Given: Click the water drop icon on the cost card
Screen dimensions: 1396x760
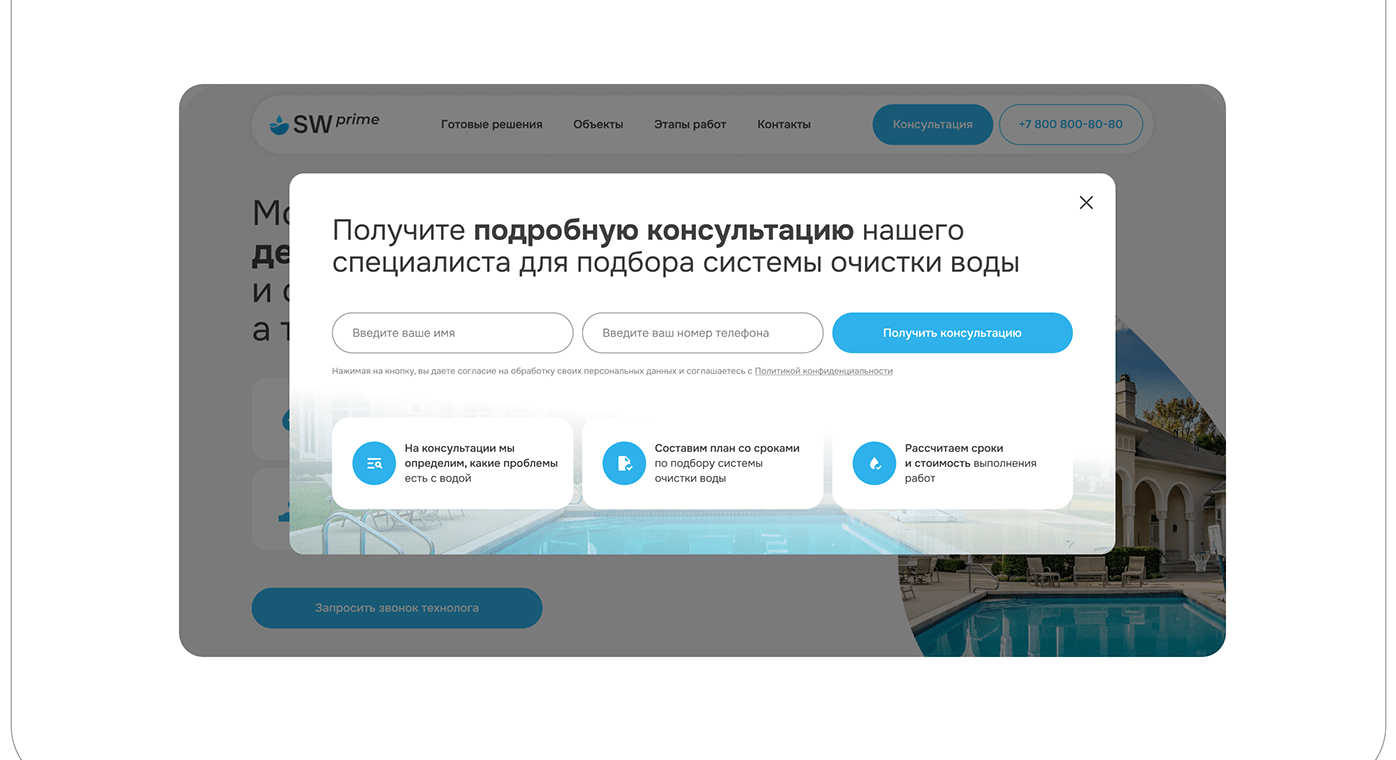Looking at the screenshot, I should (x=874, y=463).
